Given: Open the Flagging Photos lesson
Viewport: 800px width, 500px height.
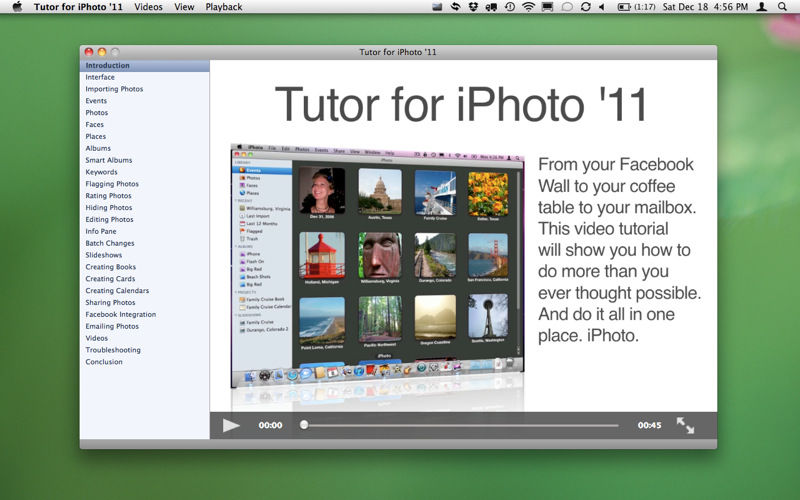Looking at the screenshot, I should (144, 184).
